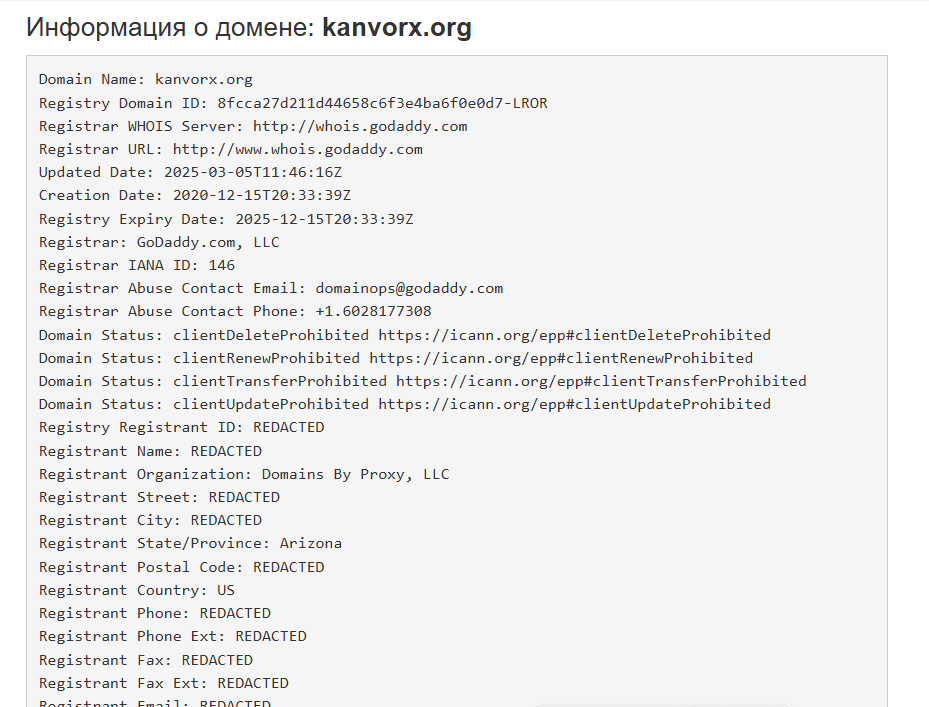Viewport: 929px width, 707px height.
Task: Click the clientDeleteProhibited ICANN URL
Action: click(574, 335)
